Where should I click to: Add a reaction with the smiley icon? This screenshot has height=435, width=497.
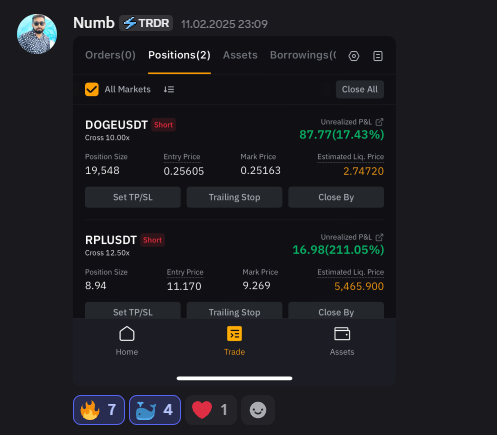258,410
